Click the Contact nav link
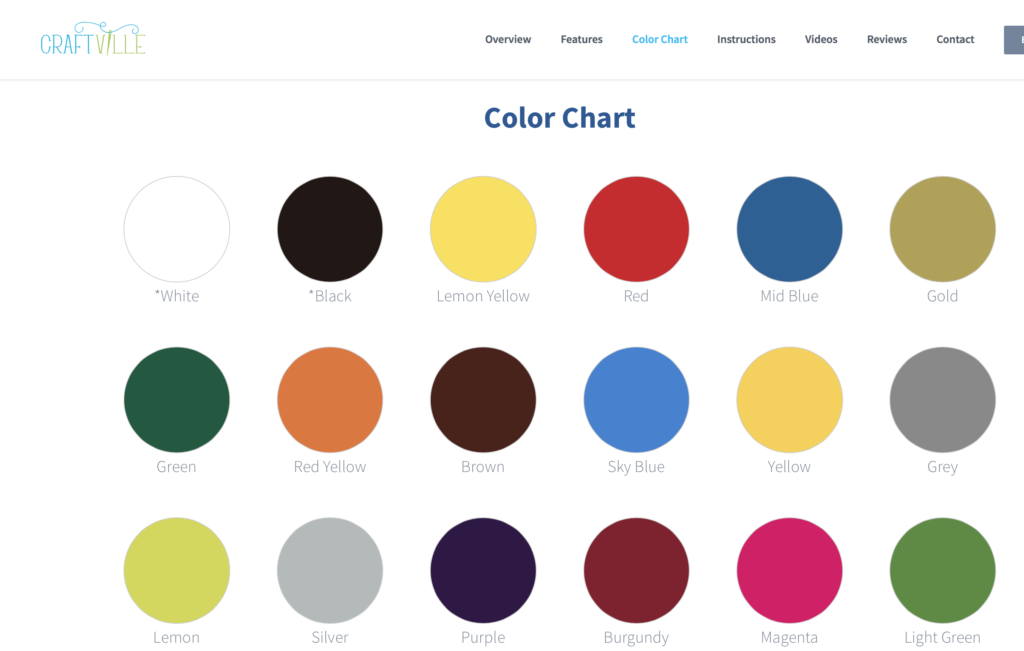This screenshot has height=651, width=1024. coord(955,39)
